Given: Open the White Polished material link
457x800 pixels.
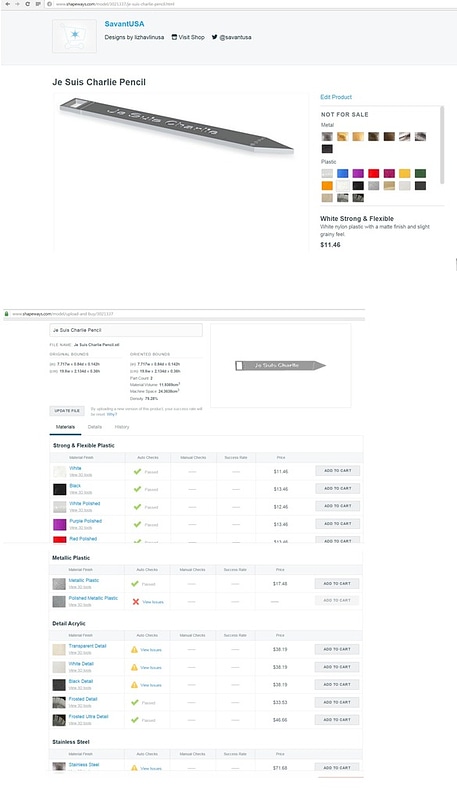Looking at the screenshot, I should pos(85,503).
